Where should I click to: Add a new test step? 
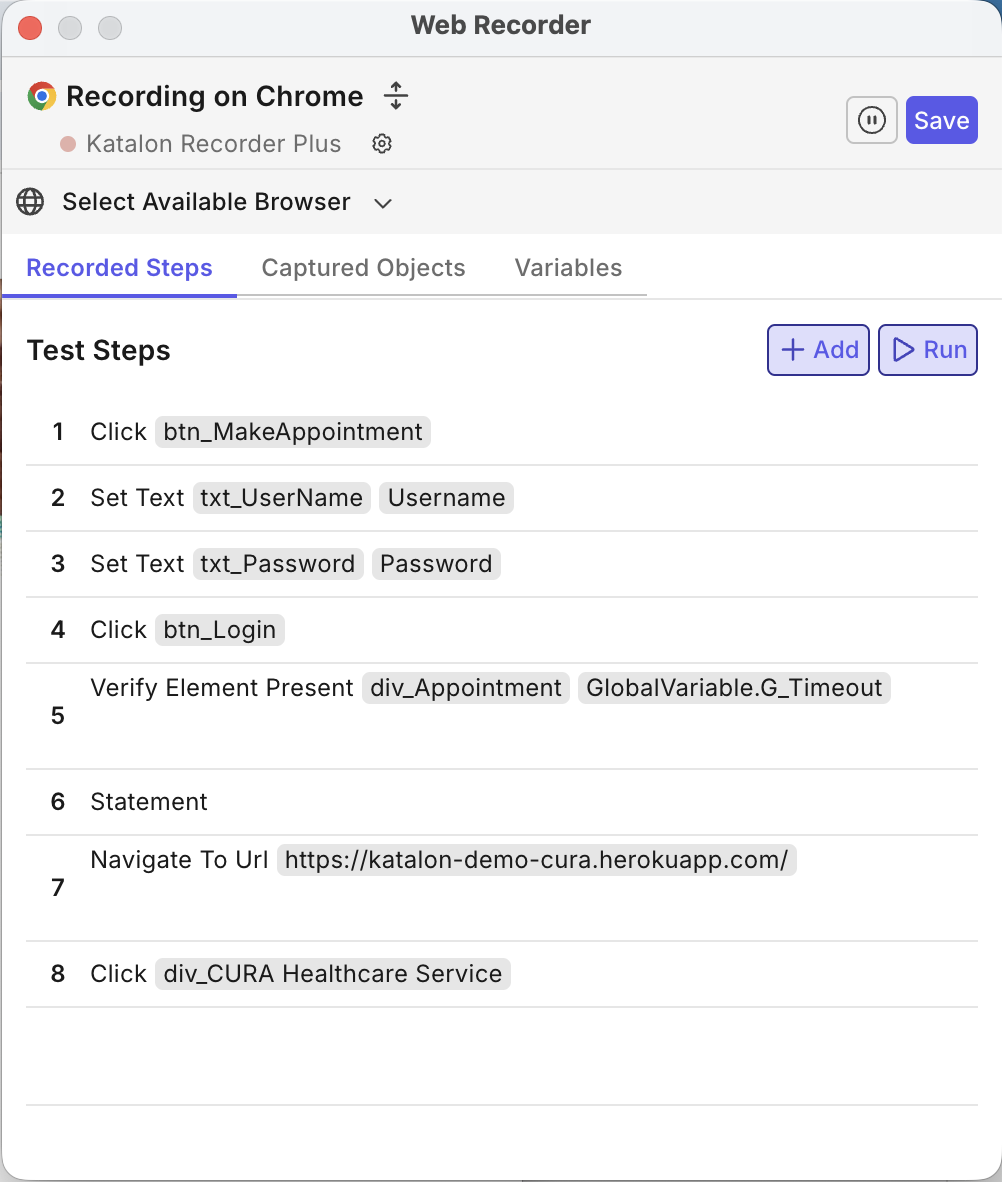[818, 349]
